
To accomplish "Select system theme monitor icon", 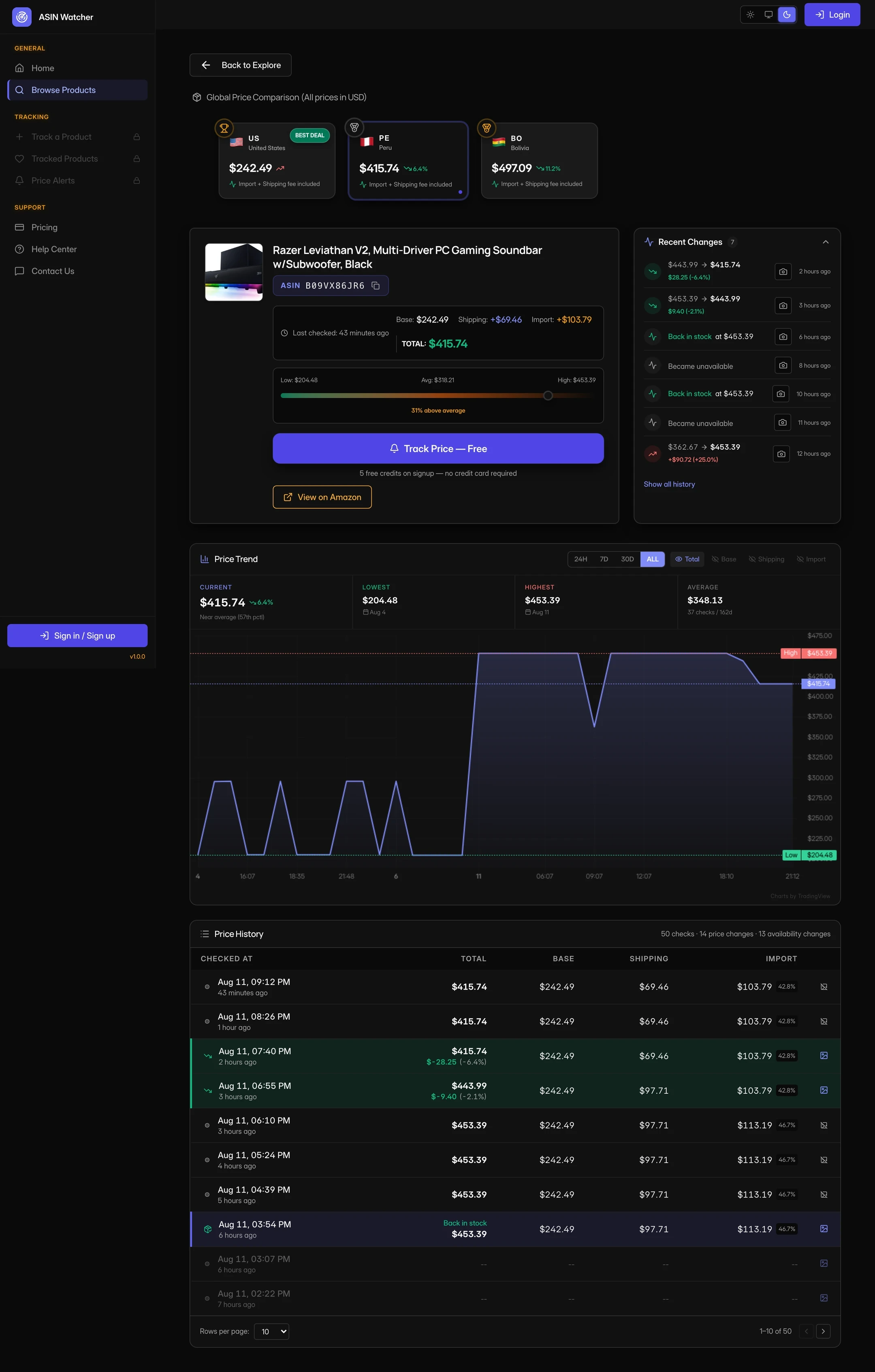I will point(768,15).
